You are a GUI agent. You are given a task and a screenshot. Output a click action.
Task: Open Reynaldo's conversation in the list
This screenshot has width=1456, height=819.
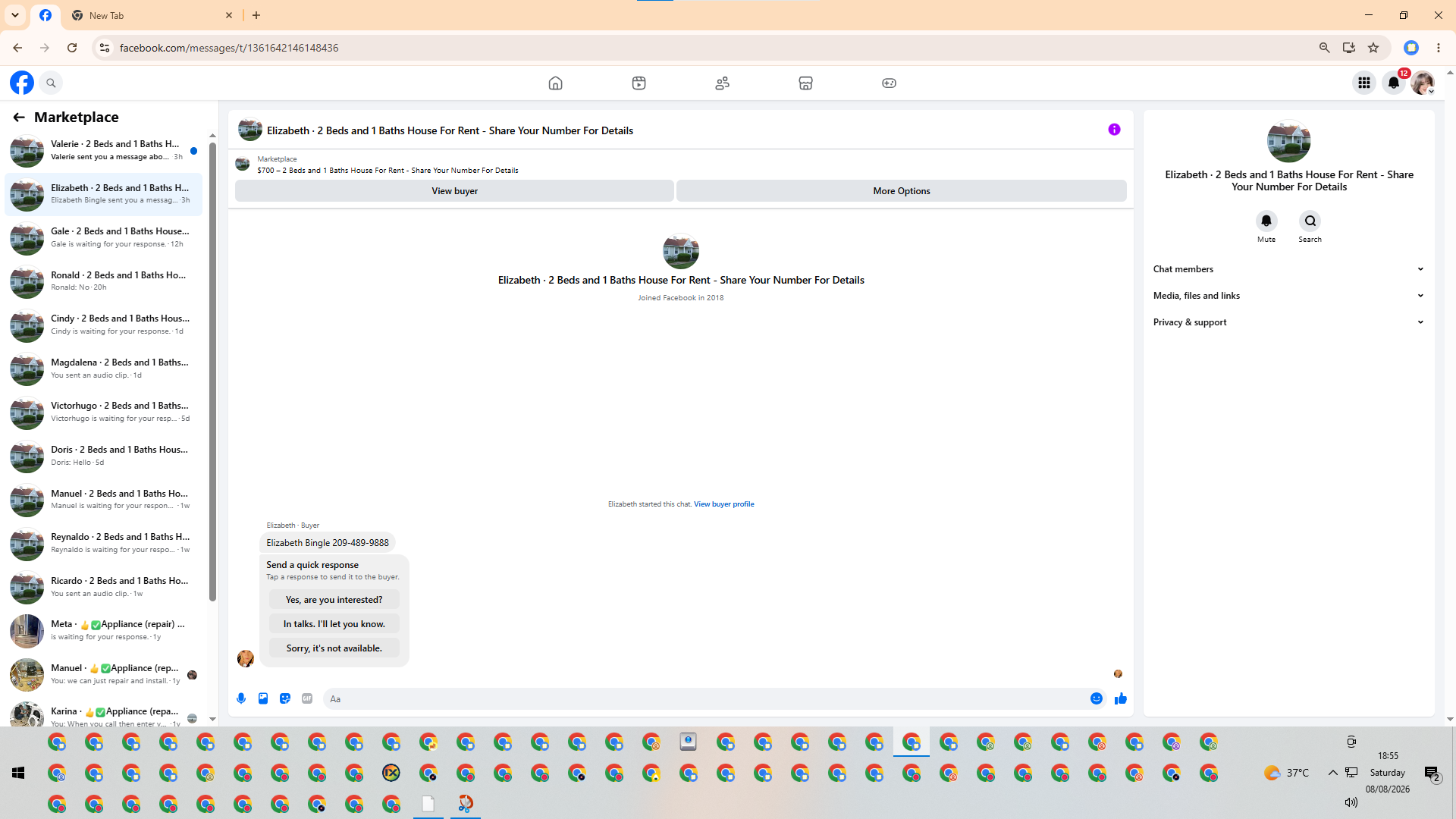coord(104,544)
